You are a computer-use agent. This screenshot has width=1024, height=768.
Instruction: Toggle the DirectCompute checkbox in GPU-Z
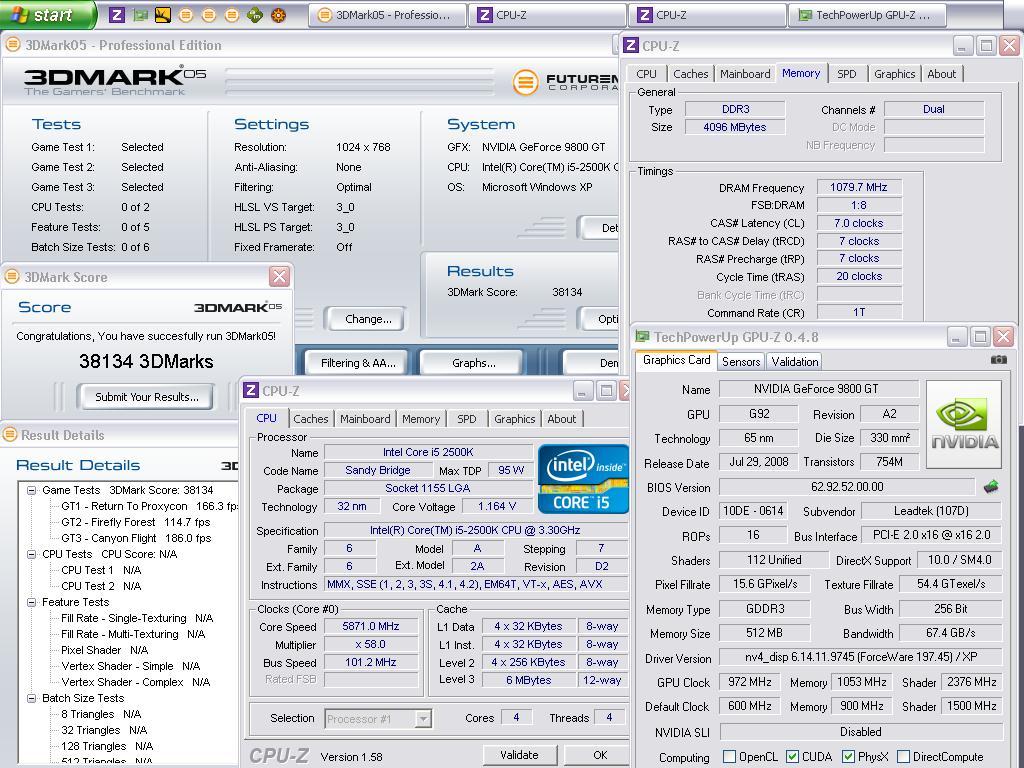[x=903, y=757]
